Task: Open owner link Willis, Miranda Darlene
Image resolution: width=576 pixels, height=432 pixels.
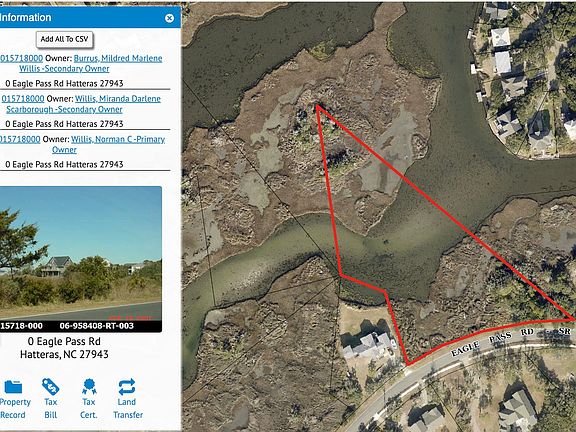Action: tap(118, 99)
